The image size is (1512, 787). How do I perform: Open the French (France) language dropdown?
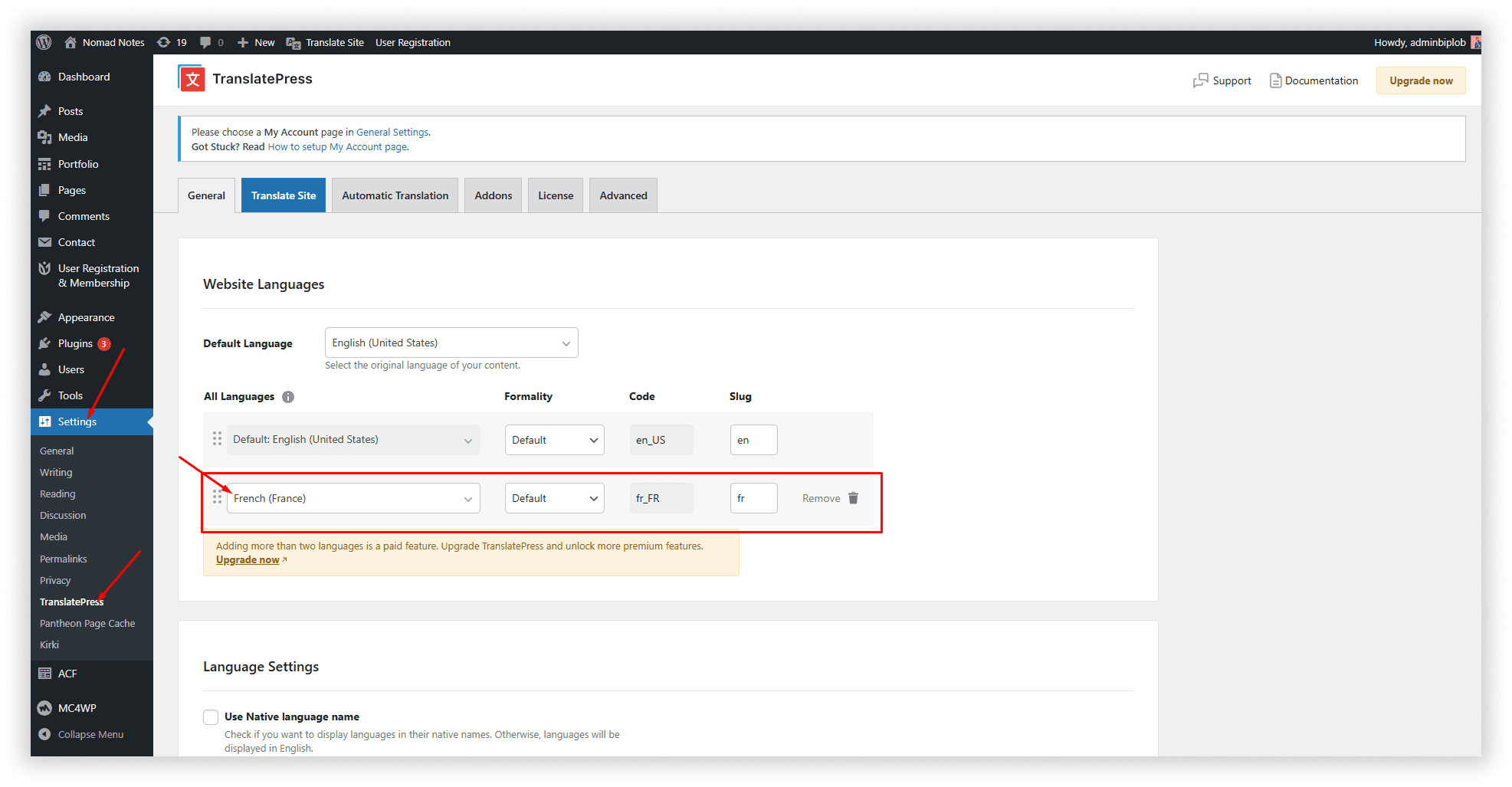pyautogui.click(x=353, y=498)
